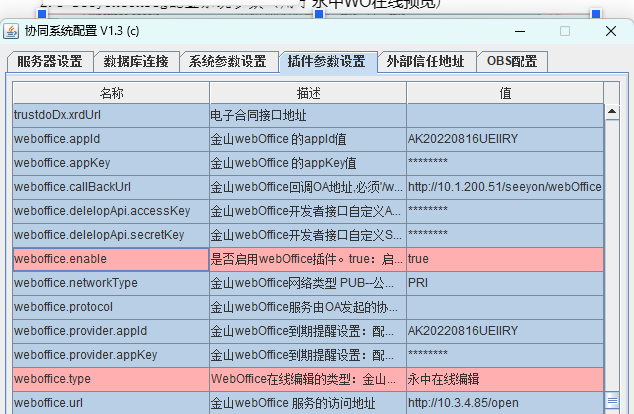The height and width of the screenshot is (414, 634).
Task: Click empty value cell of trustdoDx.xrdUrl
Action: pyautogui.click(x=505, y=116)
